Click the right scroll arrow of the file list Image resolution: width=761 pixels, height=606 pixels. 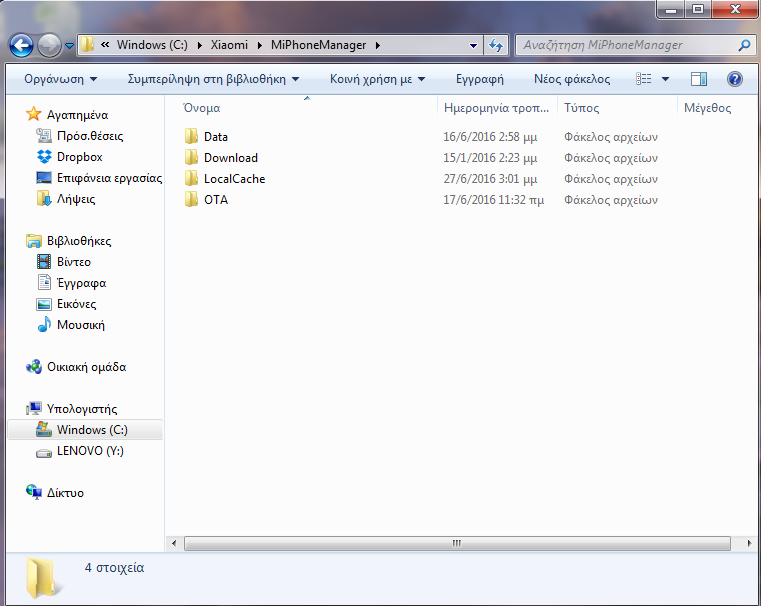(x=749, y=543)
